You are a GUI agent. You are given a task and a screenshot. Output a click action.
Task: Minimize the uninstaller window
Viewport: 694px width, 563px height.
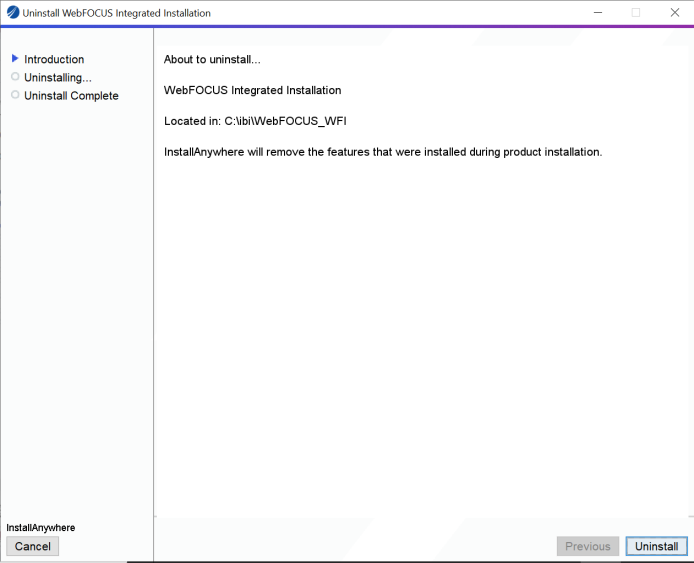(x=598, y=12)
